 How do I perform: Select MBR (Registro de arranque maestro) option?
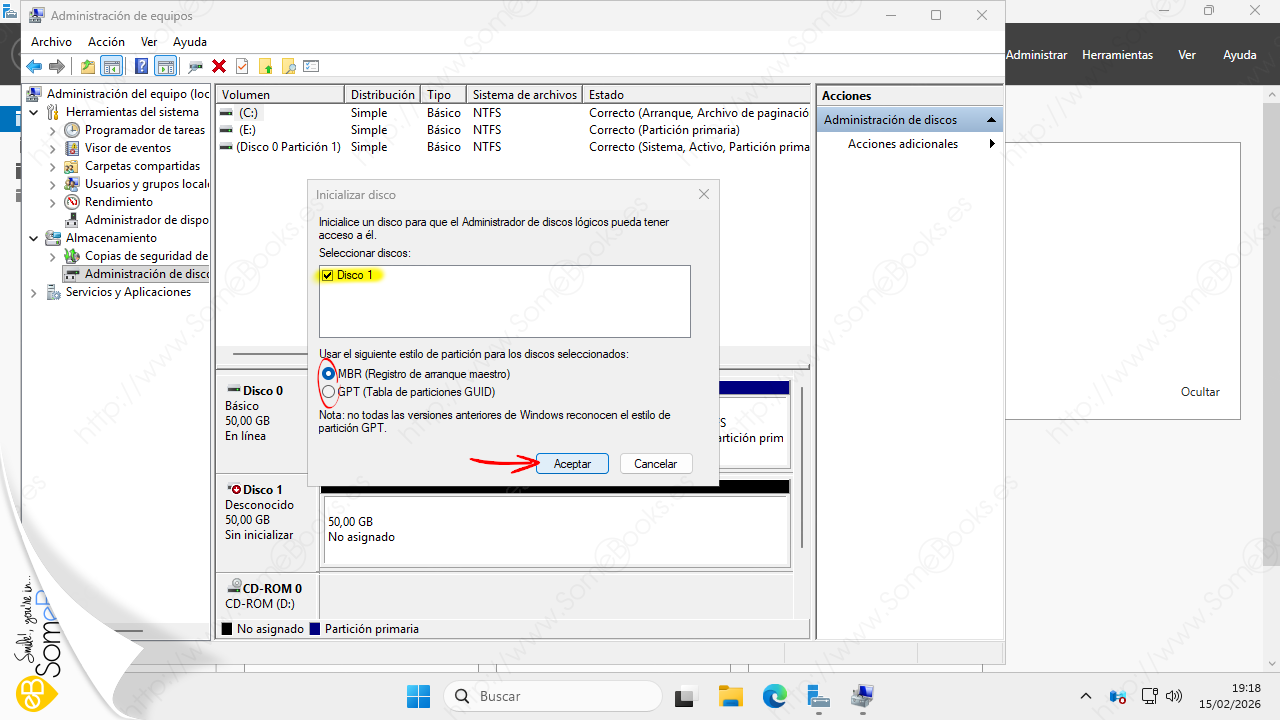point(328,374)
